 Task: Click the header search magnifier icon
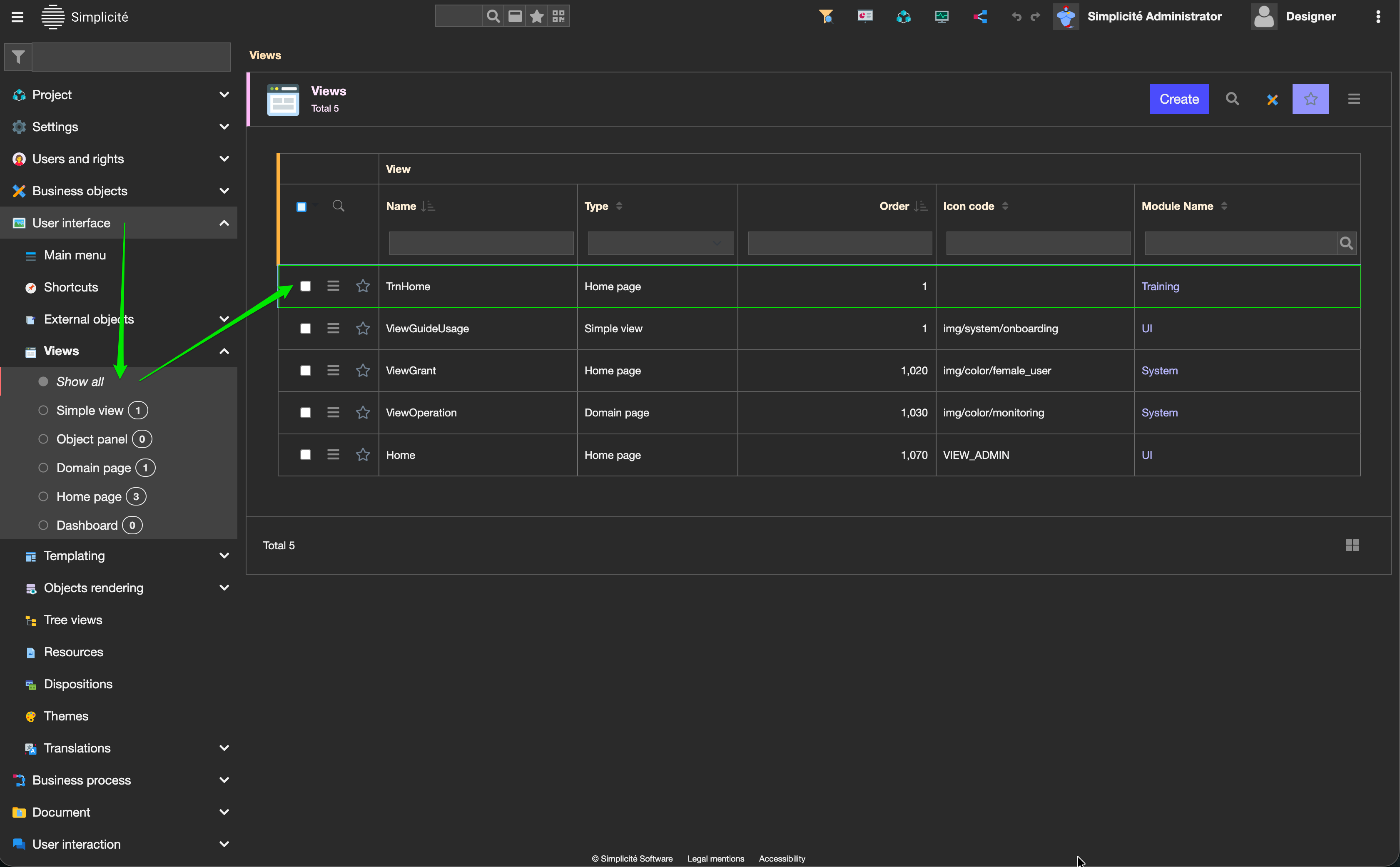point(493,17)
